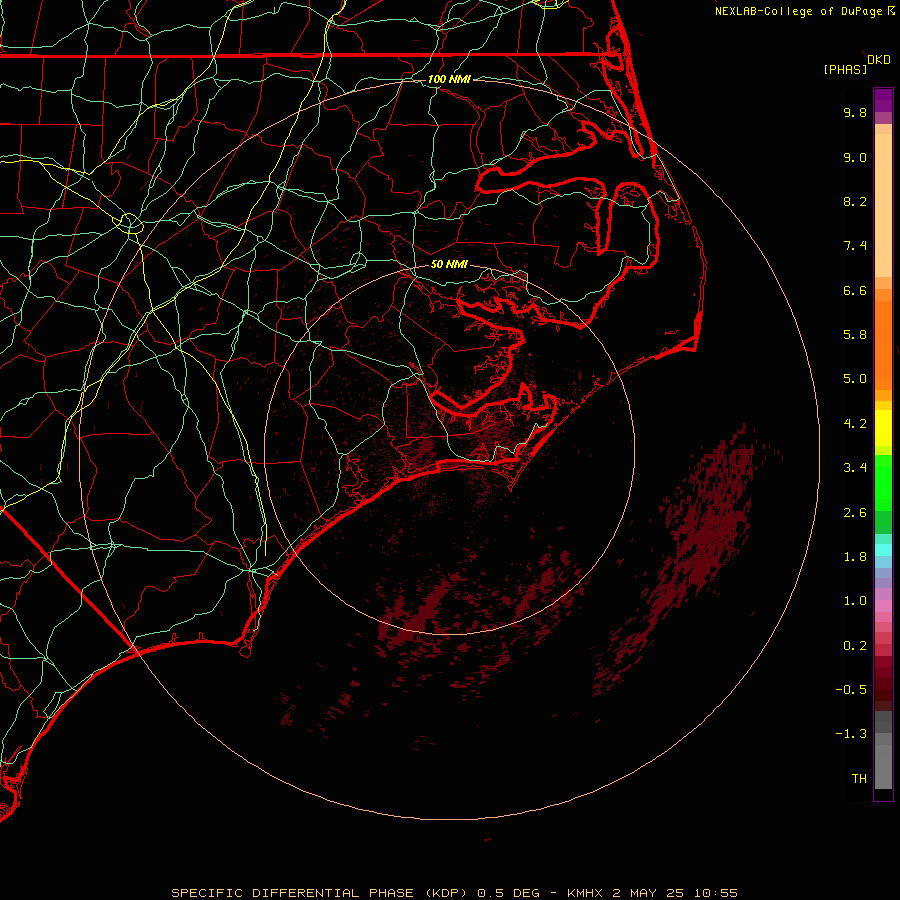
Task: Click the 6.6 scale value
Action: tap(855, 290)
